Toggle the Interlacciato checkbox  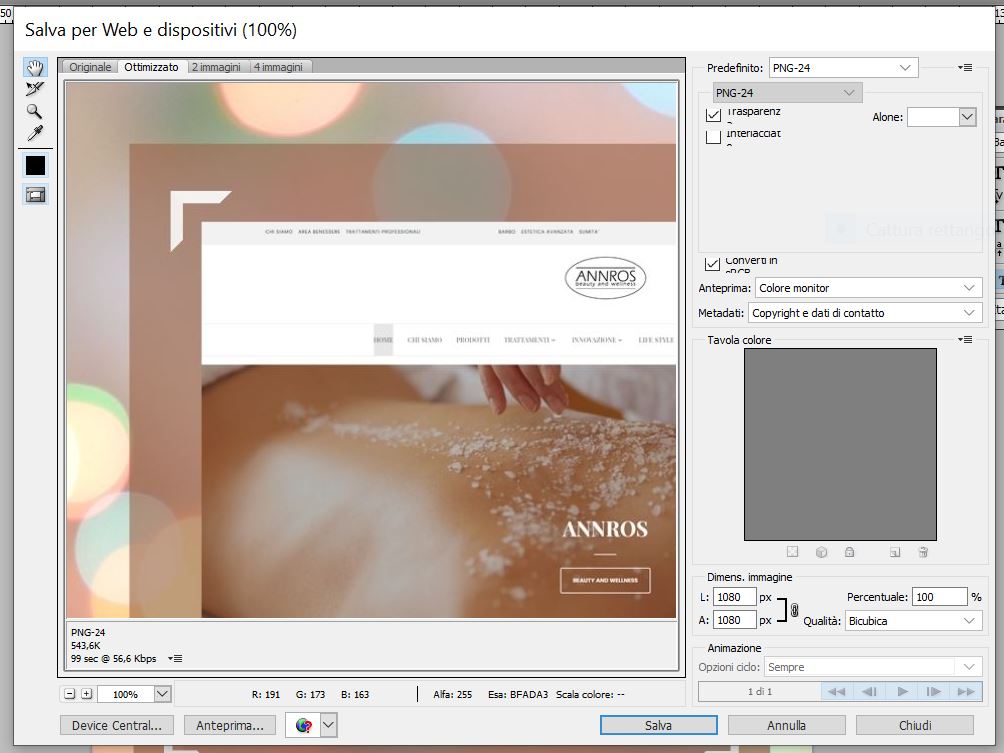(x=713, y=136)
